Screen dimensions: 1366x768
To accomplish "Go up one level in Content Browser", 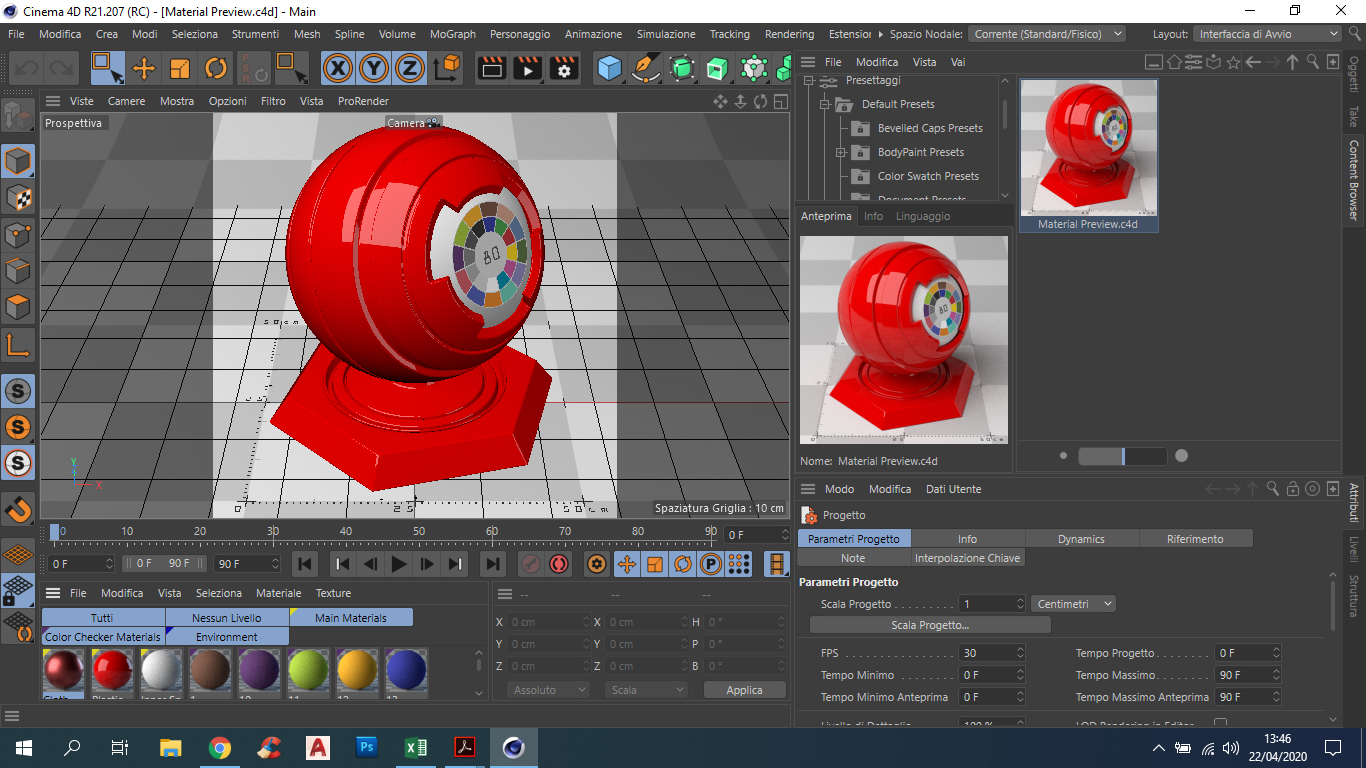I will pos(1292,62).
